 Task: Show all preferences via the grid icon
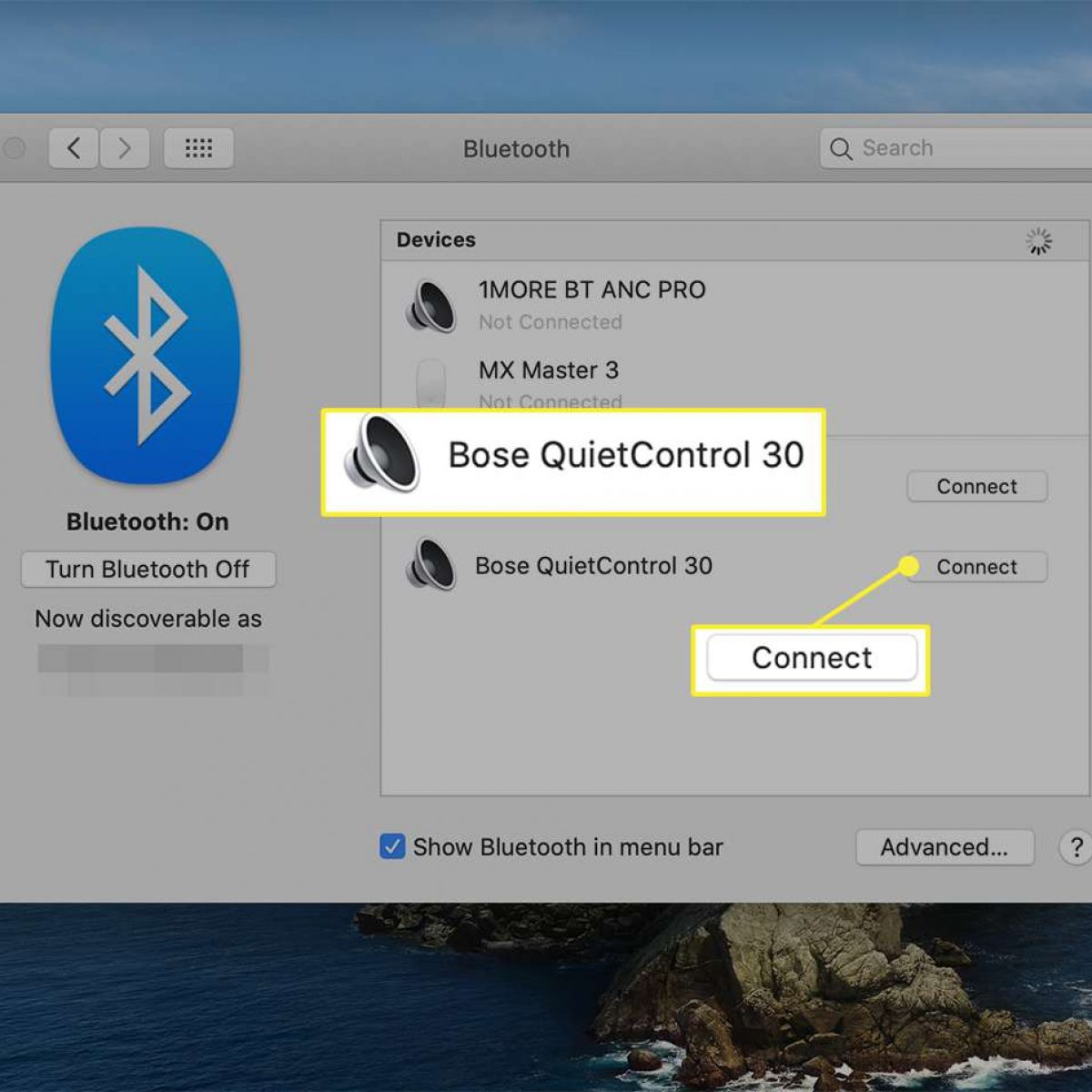[x=198, y=148]
